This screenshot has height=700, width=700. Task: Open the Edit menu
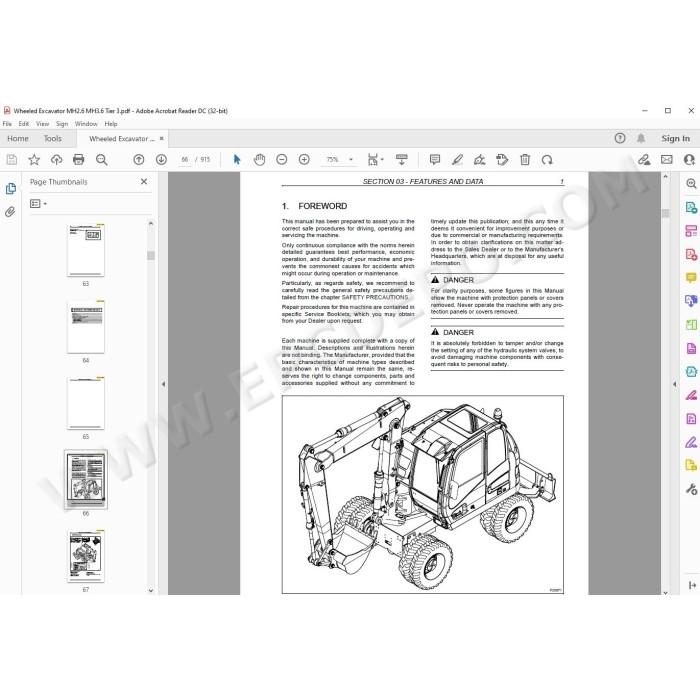24,124
